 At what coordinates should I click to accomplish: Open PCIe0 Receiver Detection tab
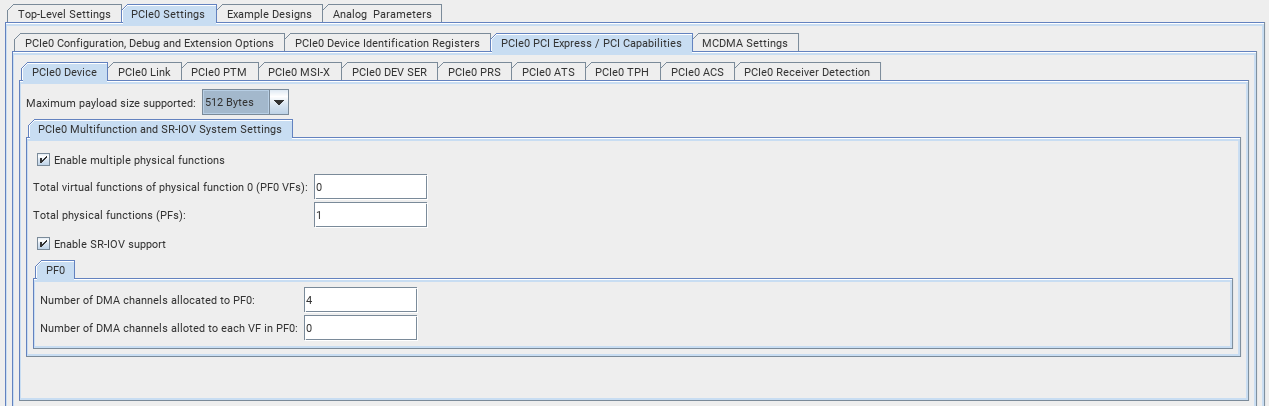pos(807,72)
